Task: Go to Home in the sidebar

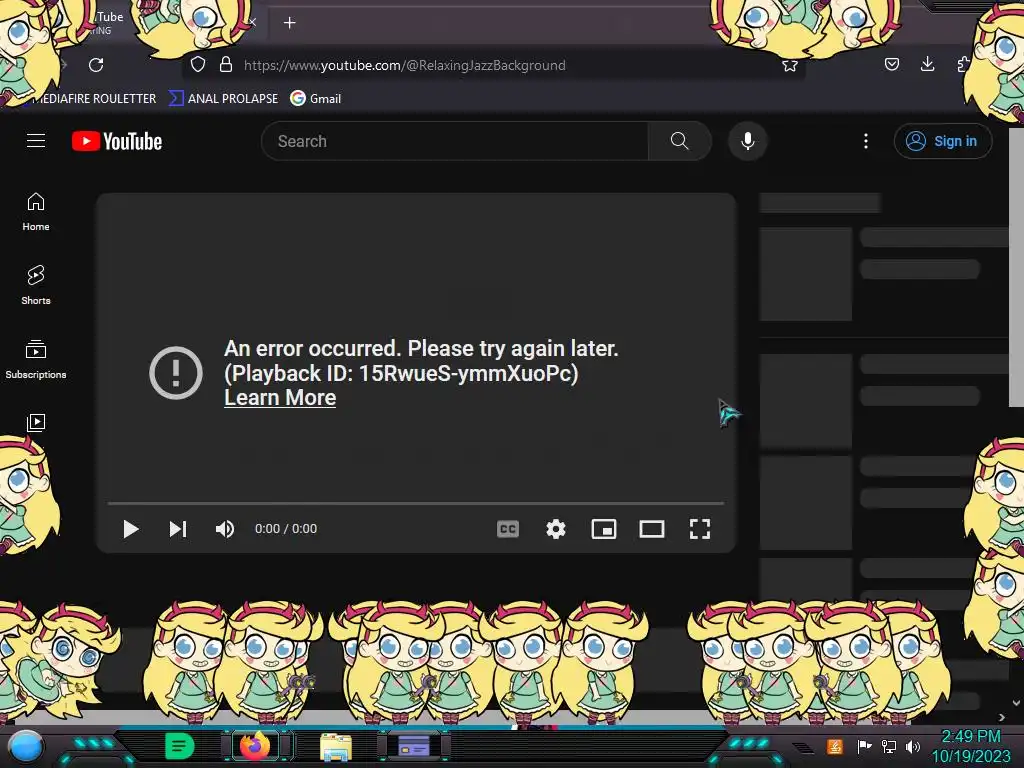Action: tap(36, 212)
